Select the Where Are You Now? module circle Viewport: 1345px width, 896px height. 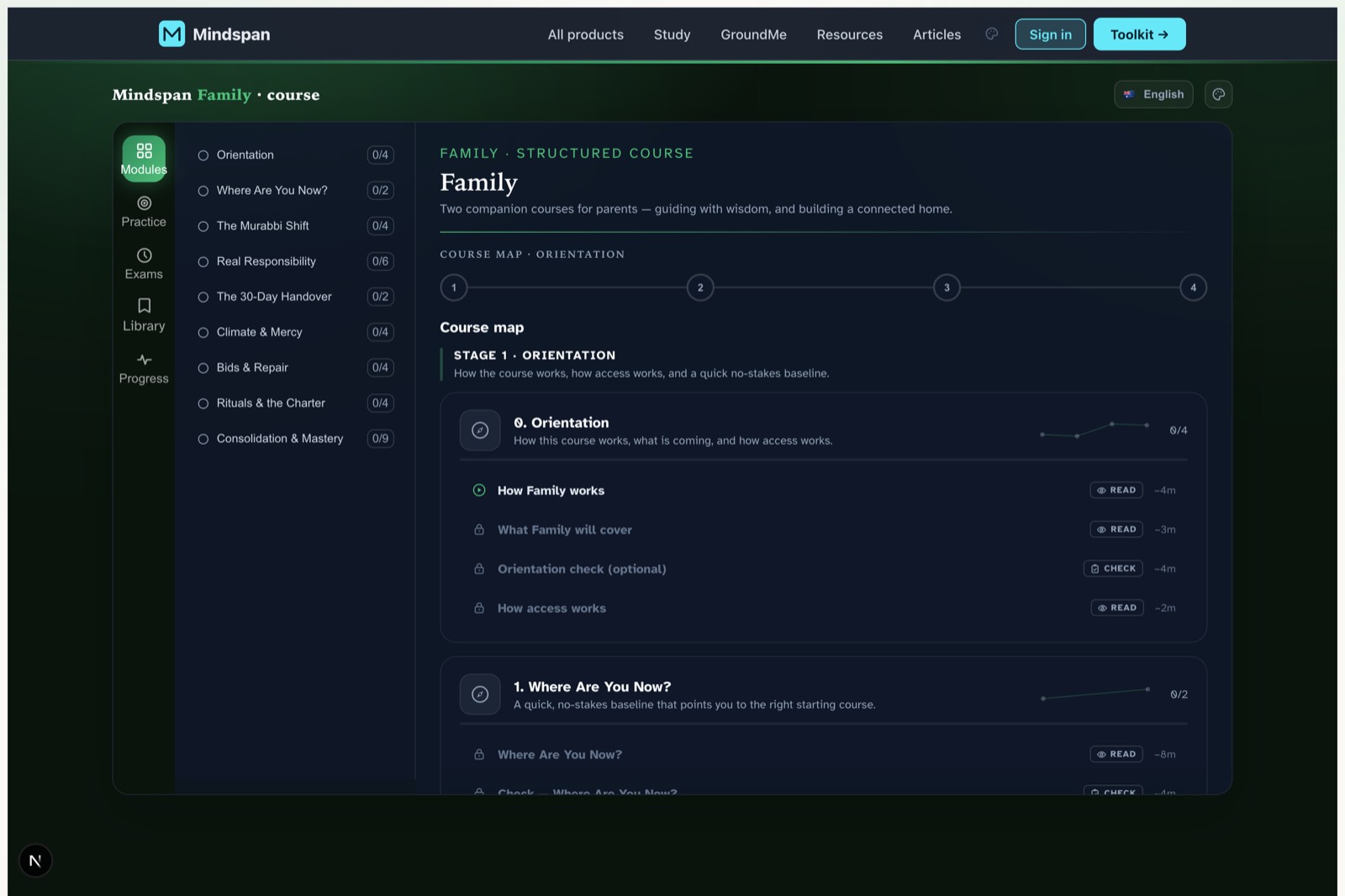pyautogui.click(x=203, y=191)
